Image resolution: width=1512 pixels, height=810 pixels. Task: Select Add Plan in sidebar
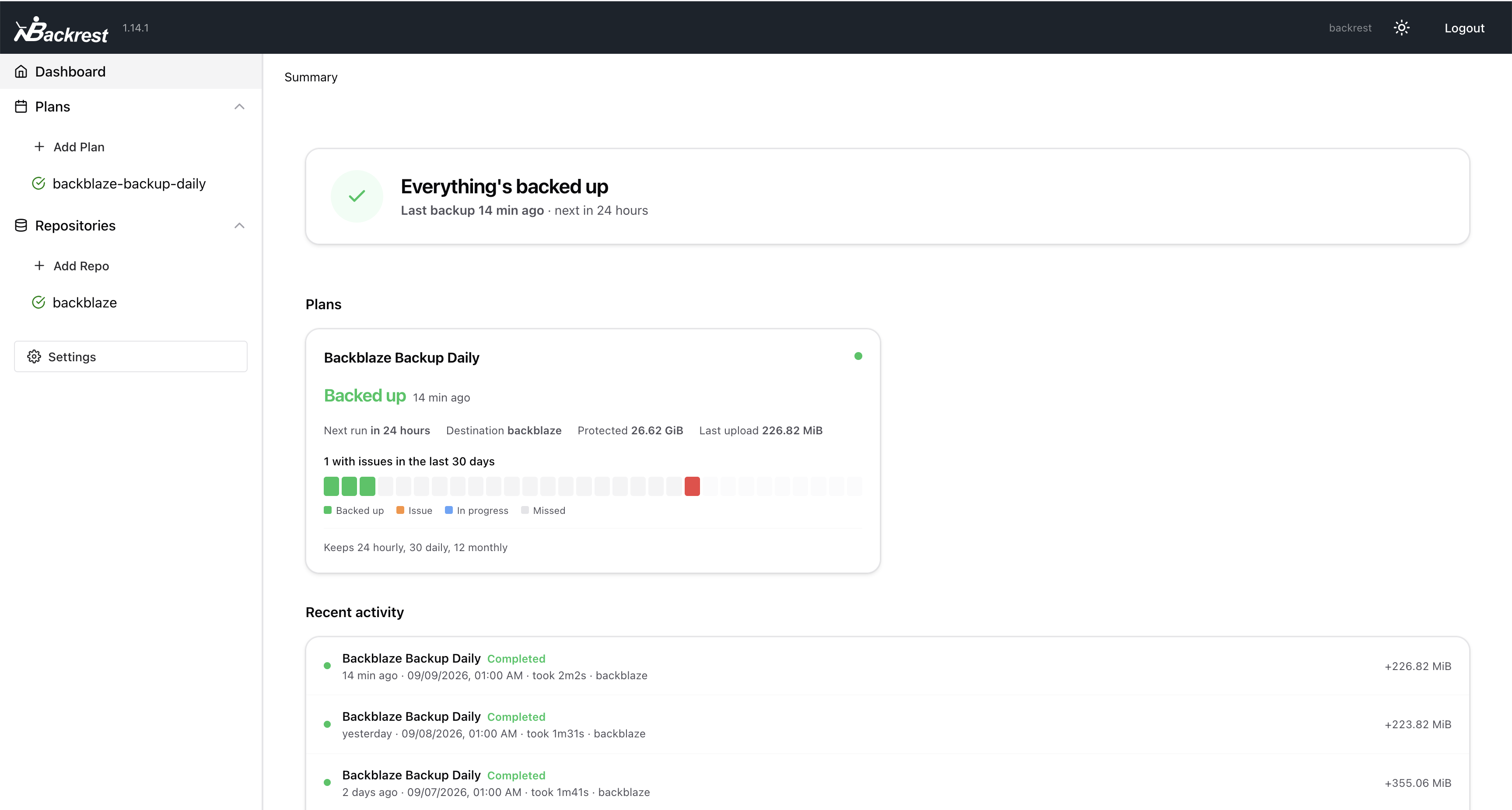[79, 147]
